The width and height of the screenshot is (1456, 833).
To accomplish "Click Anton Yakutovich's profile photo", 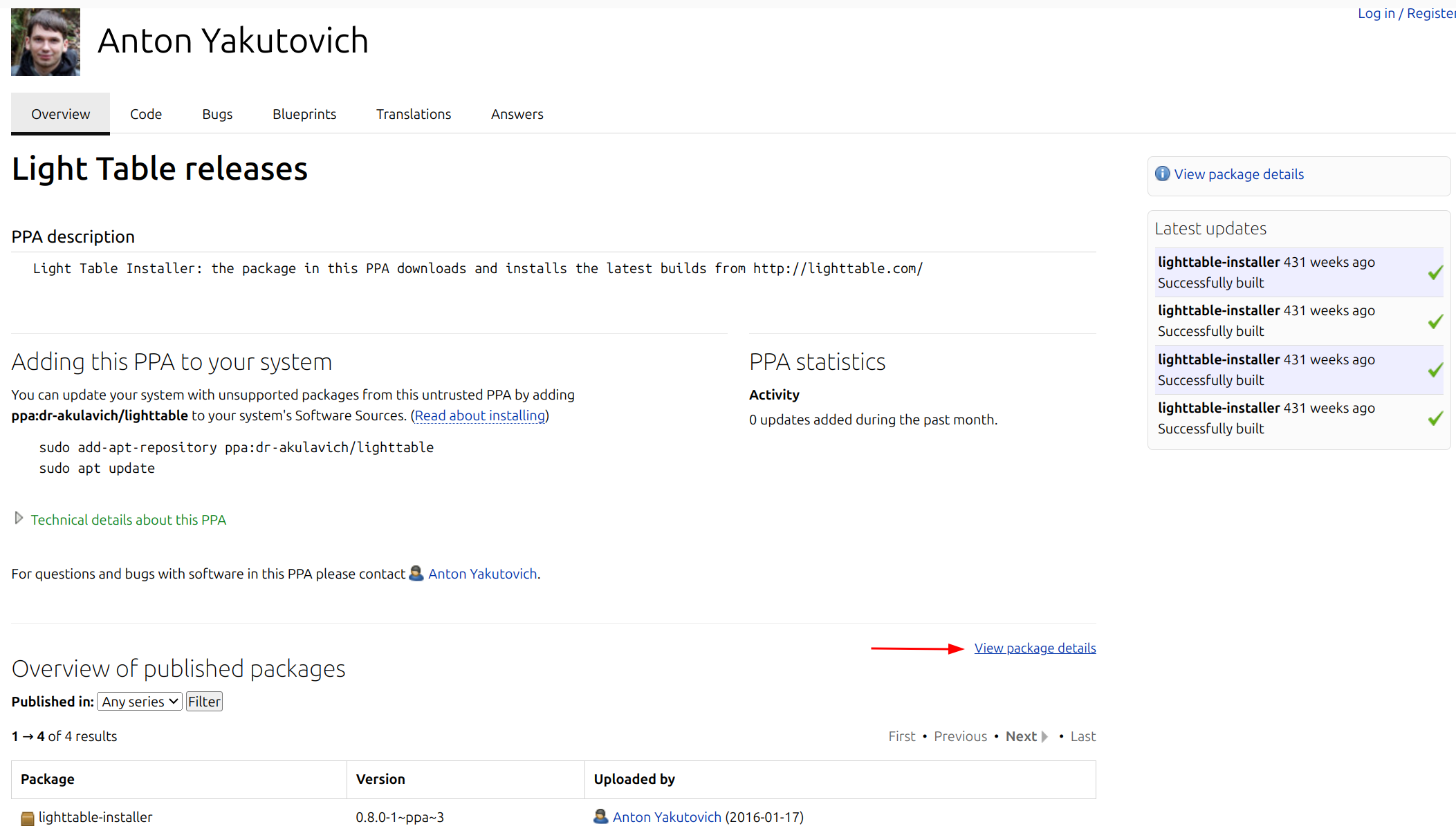I will coord(46,41).
